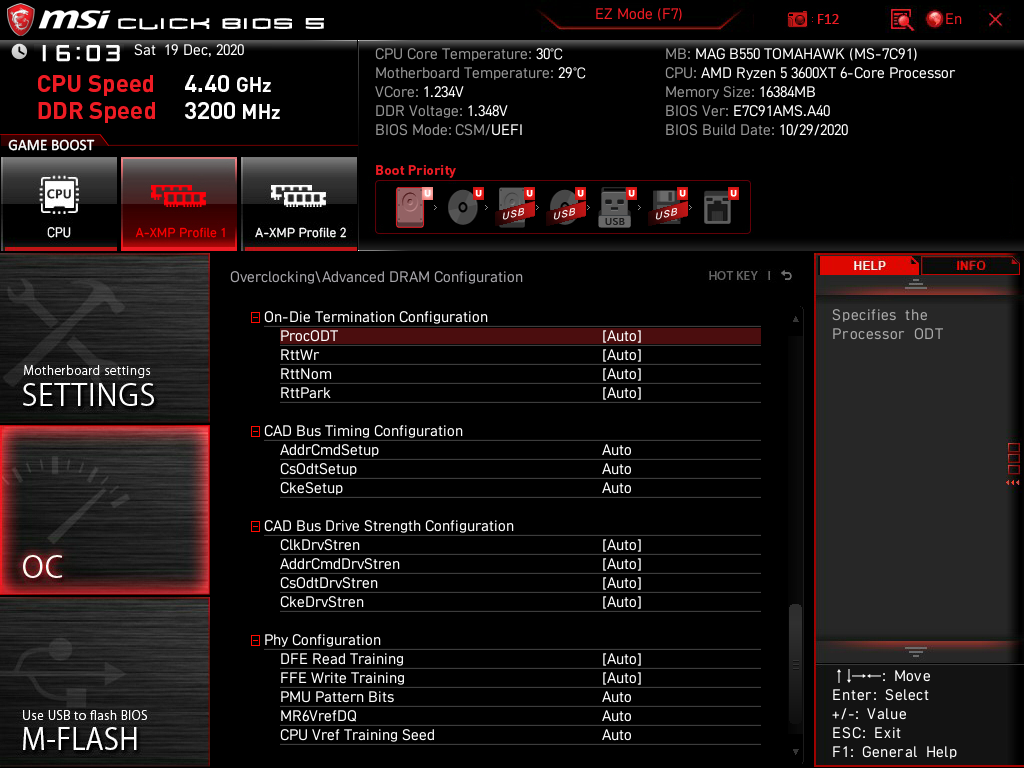Open the AddrCmdDrvStren [Auto] dropdown

(622, 564)
